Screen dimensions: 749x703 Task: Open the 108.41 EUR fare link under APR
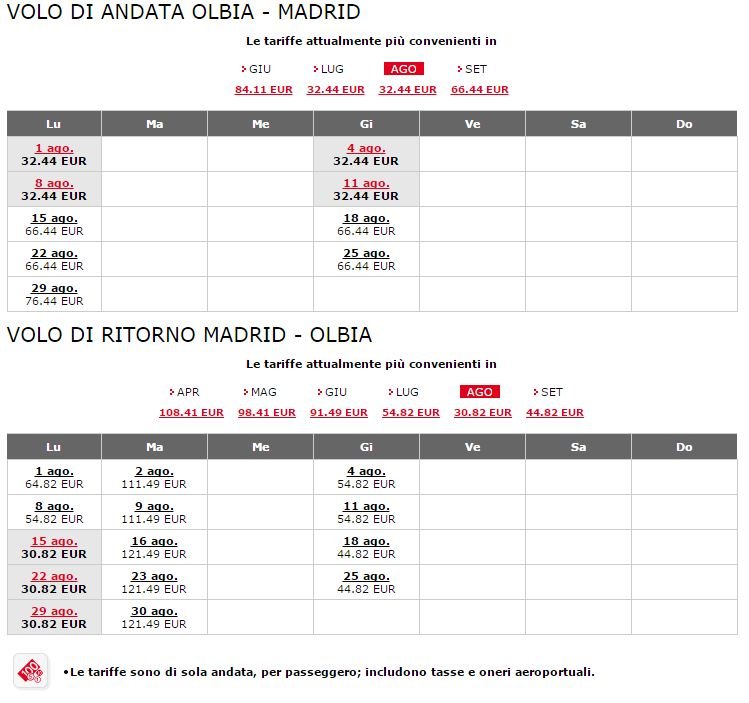[x=191, y=412]
